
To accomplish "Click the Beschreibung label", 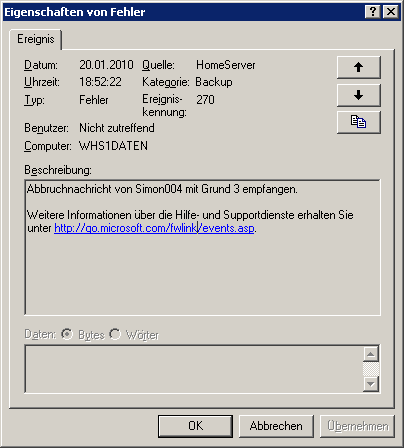I will pos(58,170).
